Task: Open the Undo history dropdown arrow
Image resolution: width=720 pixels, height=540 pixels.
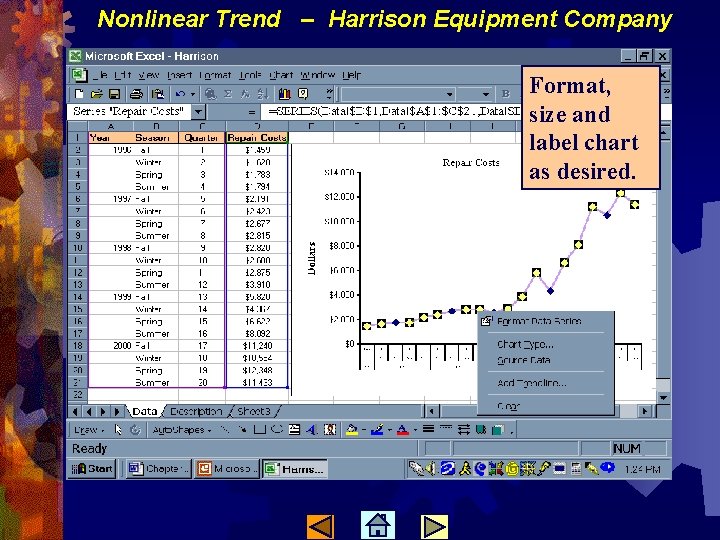Action: 193,94
